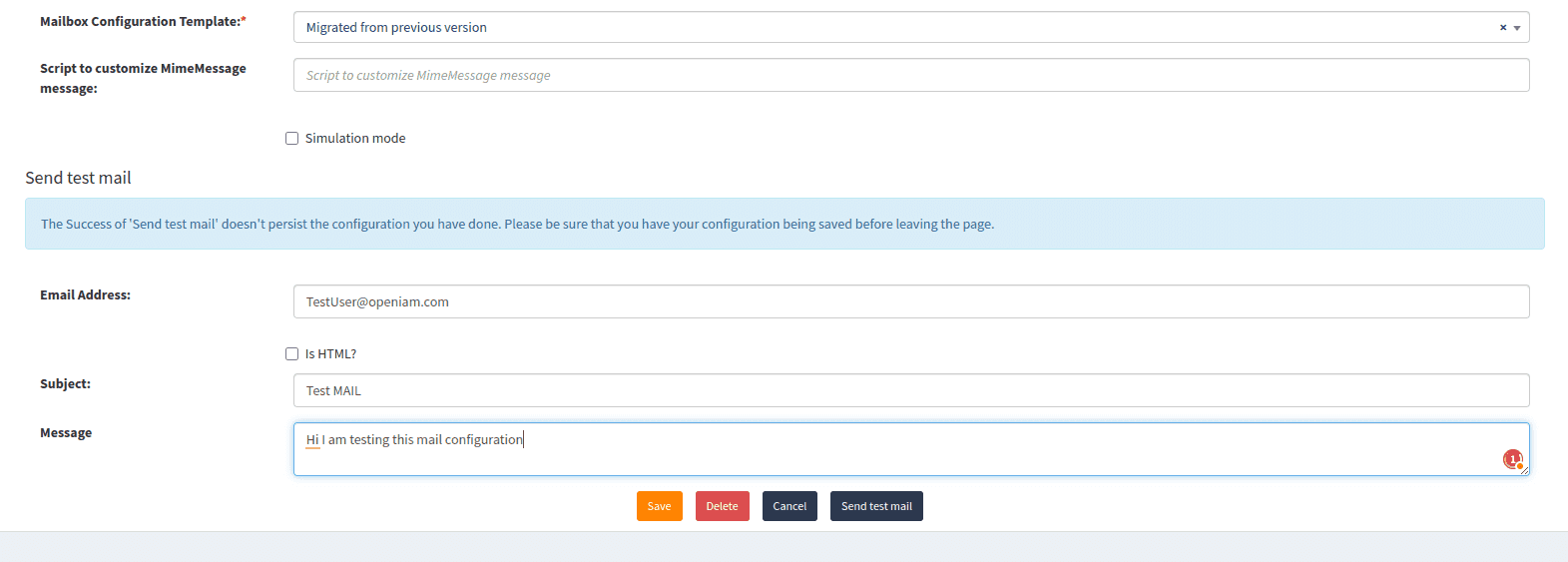
Task: Click the Is HTML? label text
Action: click(330, 354)
